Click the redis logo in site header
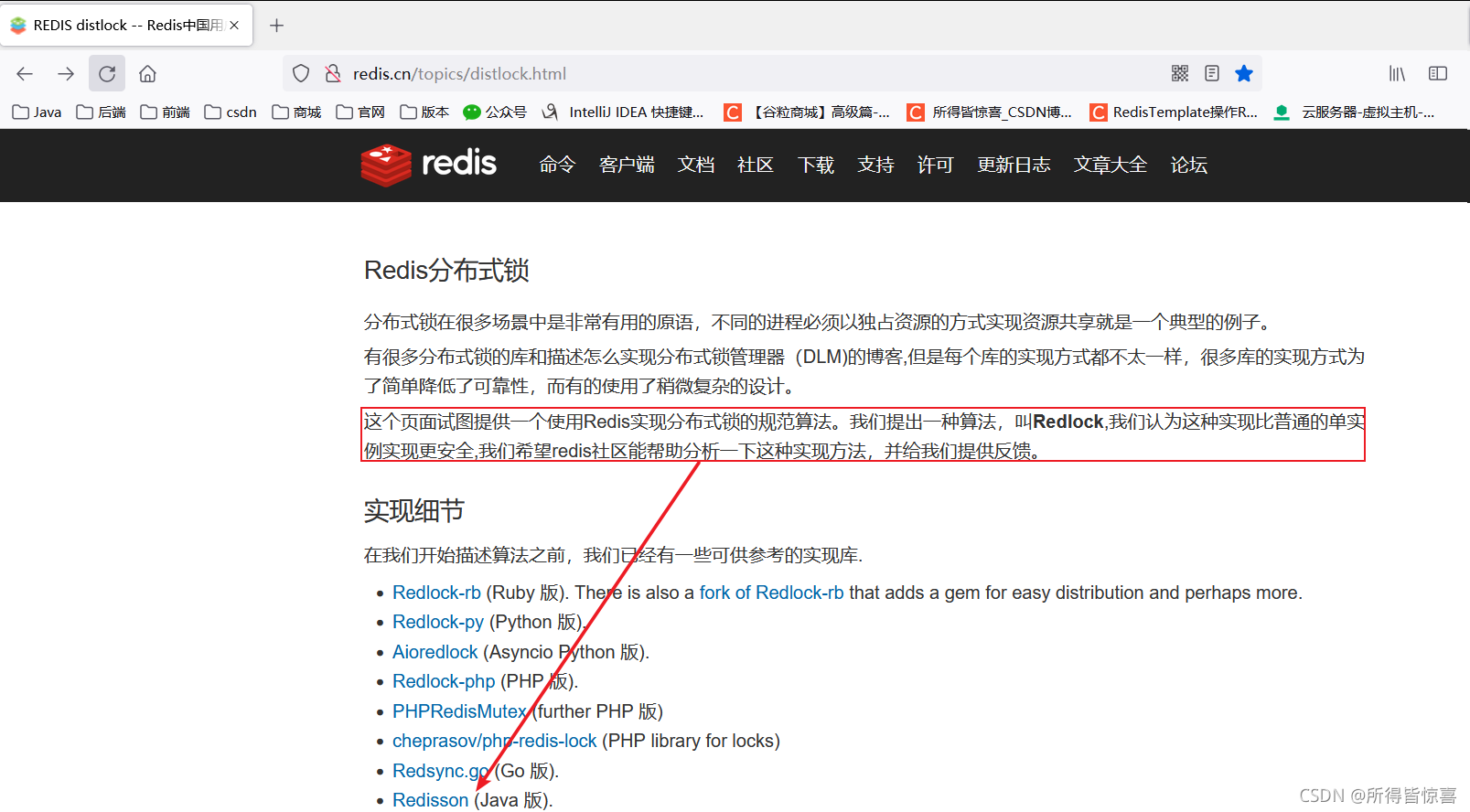 (x=428, y=165)
